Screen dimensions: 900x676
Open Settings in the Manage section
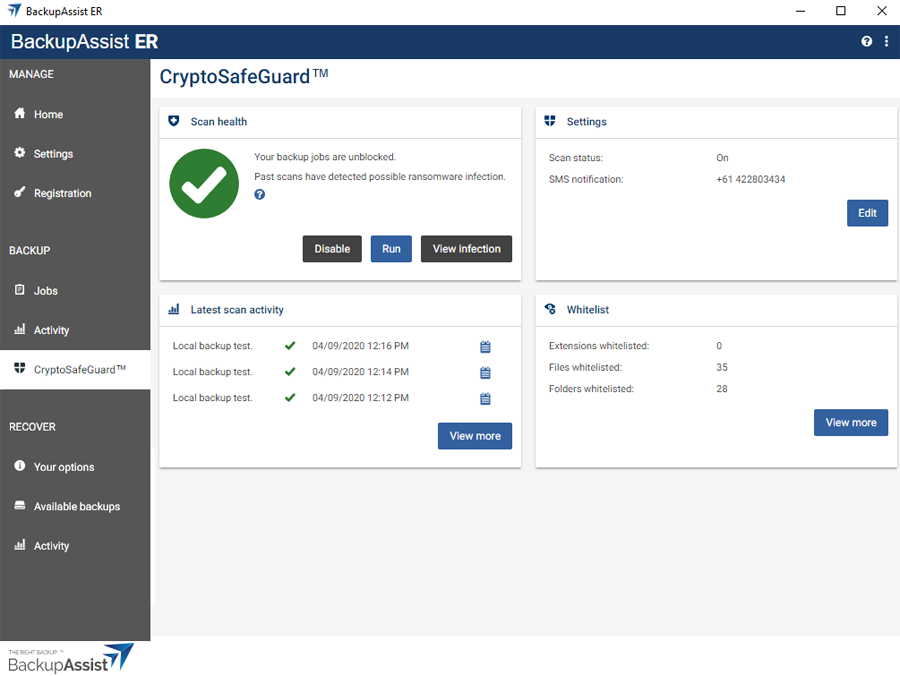coord(75,154)
